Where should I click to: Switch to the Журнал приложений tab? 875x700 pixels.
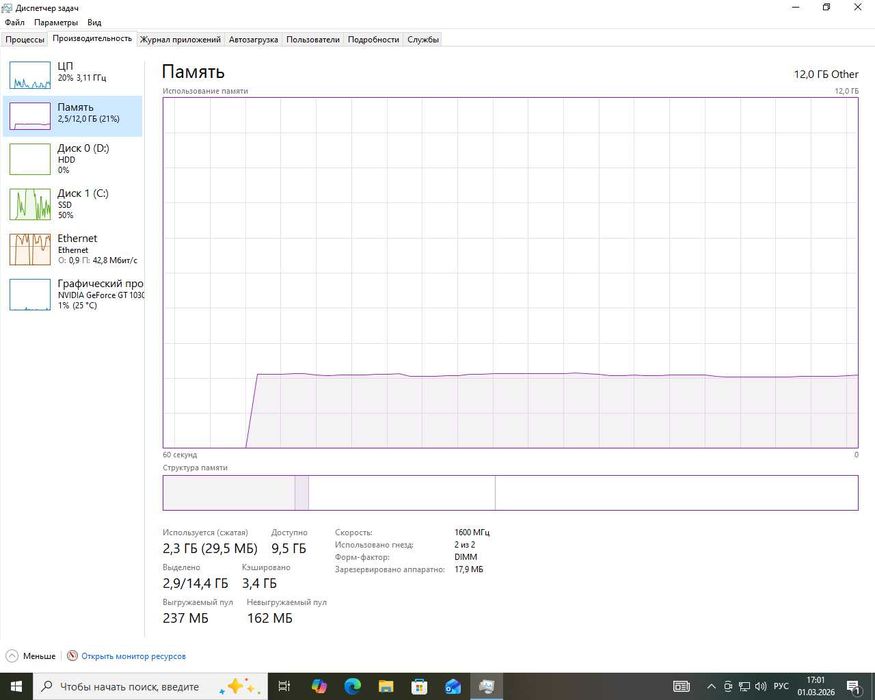pyautogui.click(x=180, y=40)
